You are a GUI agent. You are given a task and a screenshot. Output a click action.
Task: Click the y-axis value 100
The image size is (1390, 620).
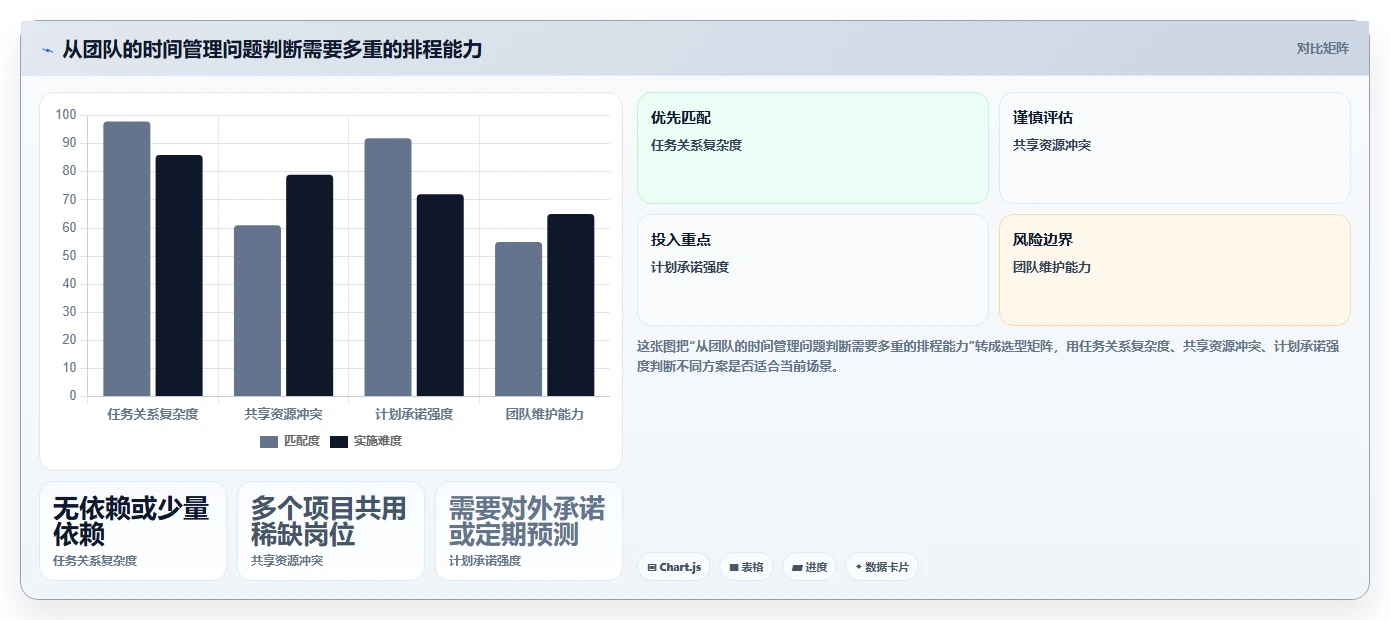[x=66, y=115]
